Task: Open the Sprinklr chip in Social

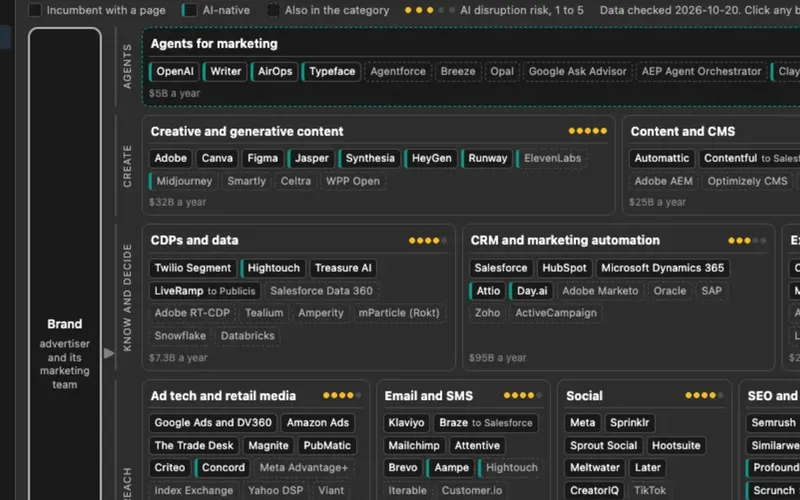Action: point(630,423)
